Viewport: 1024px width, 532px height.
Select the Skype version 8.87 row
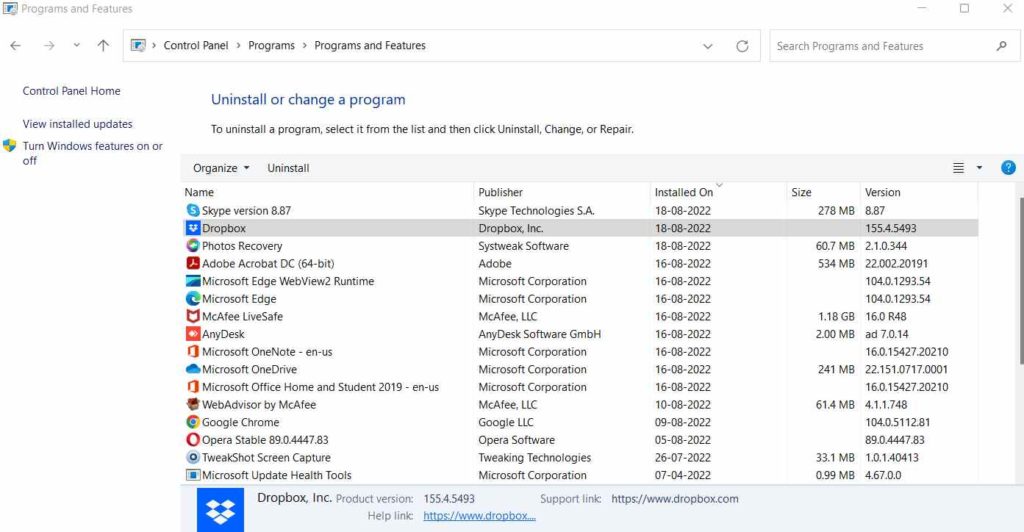click(x=580, y=210)
